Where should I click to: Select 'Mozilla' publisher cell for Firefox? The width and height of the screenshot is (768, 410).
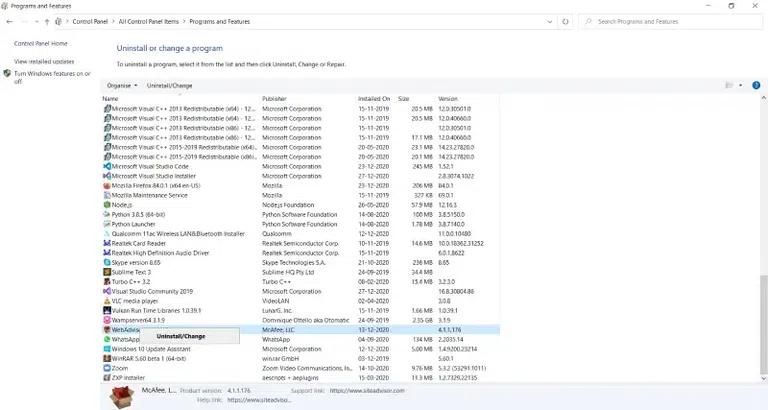[272, 186]
